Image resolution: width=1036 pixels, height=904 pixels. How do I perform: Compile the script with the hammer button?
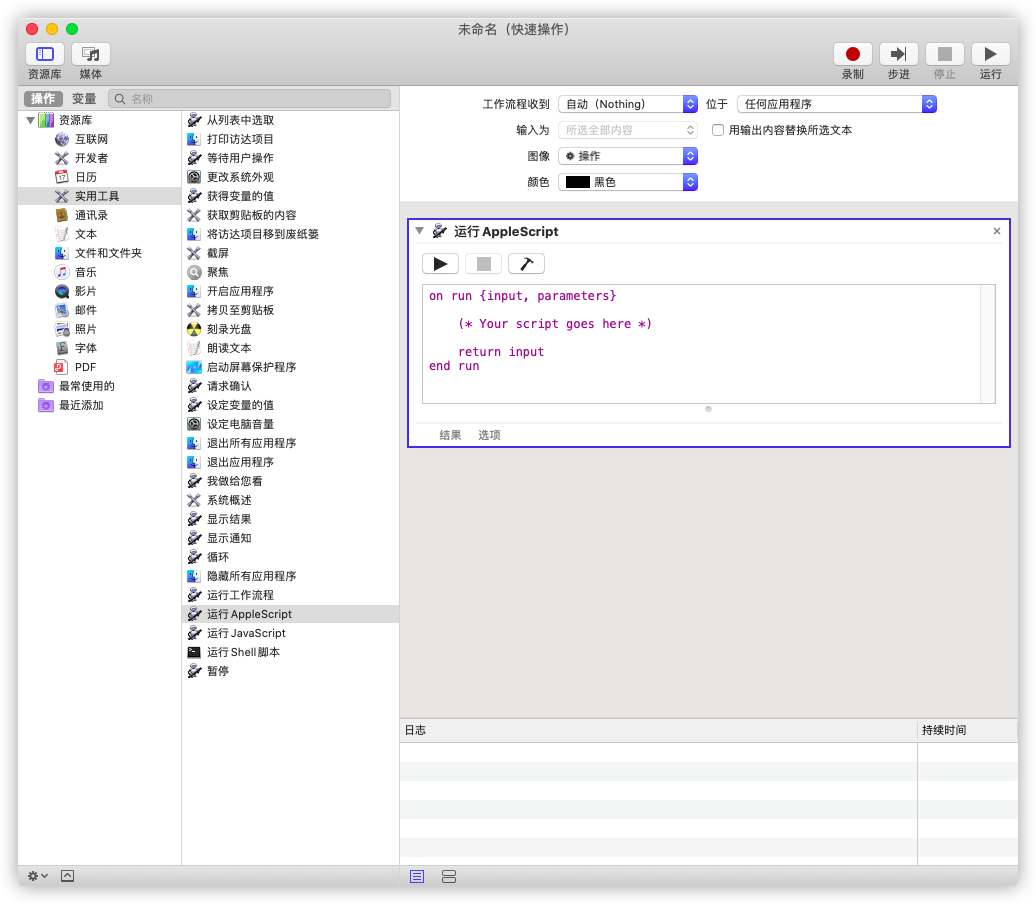(x=527, y=264)
